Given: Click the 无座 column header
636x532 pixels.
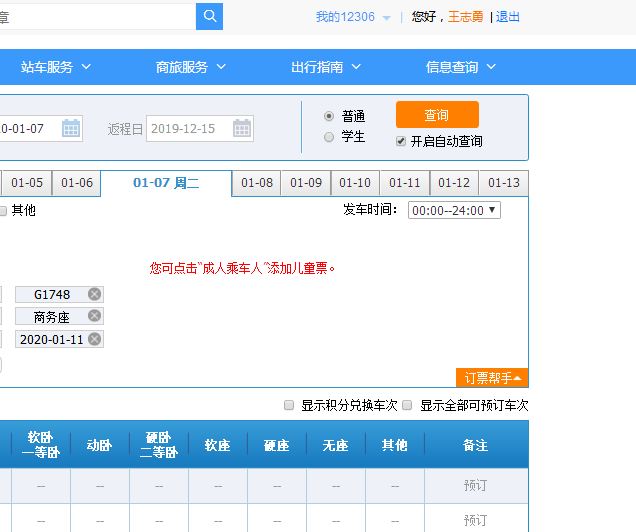Looking at the screenshot, I should click(336, 444).
